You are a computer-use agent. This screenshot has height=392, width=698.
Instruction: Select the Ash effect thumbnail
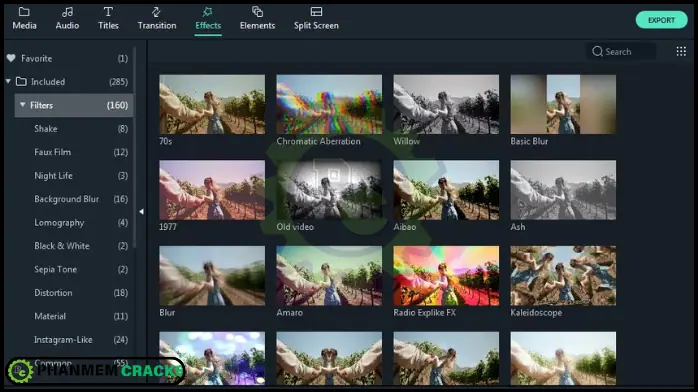(563, 190)
